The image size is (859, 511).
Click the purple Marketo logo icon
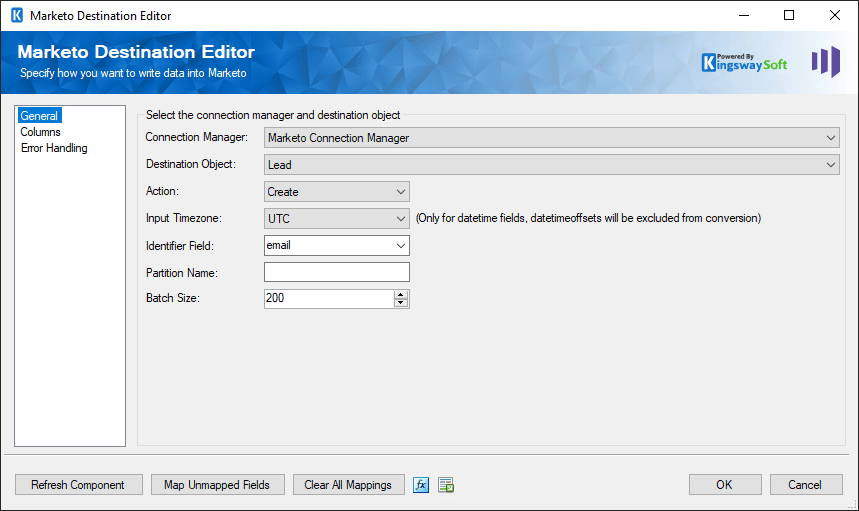pyautogui.click(x=826, y=61)
